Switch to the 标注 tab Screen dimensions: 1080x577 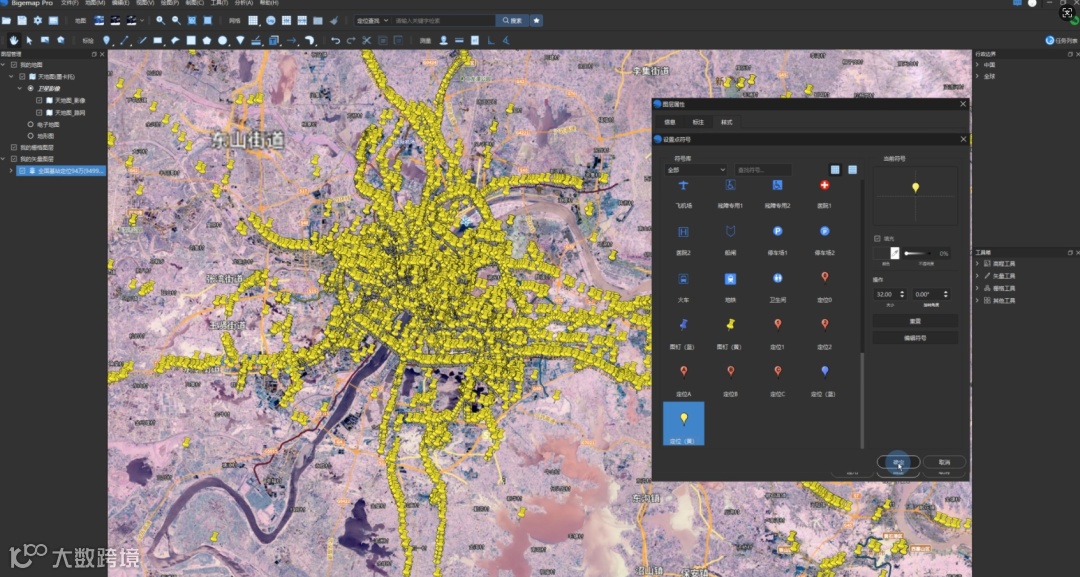click(698, 122)
